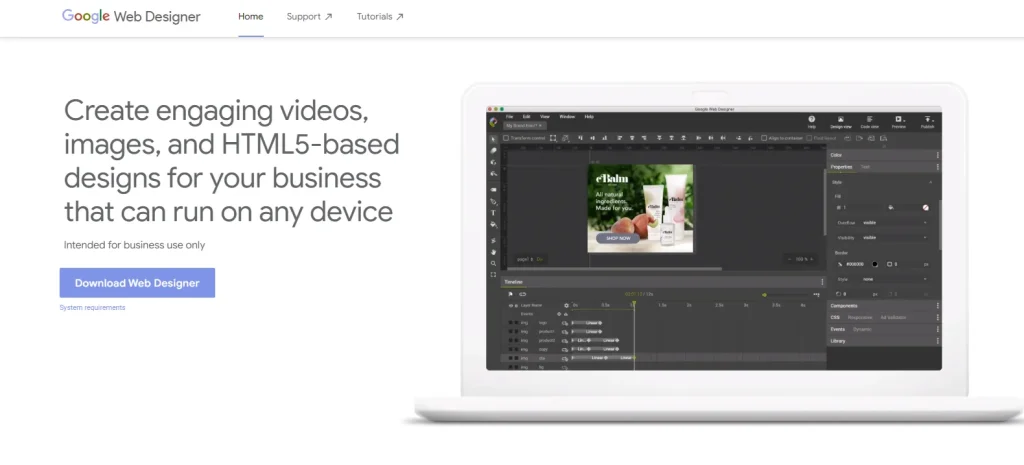Click the black border color swatch
The image size is (1024, 465).
[x=874, y=264]
